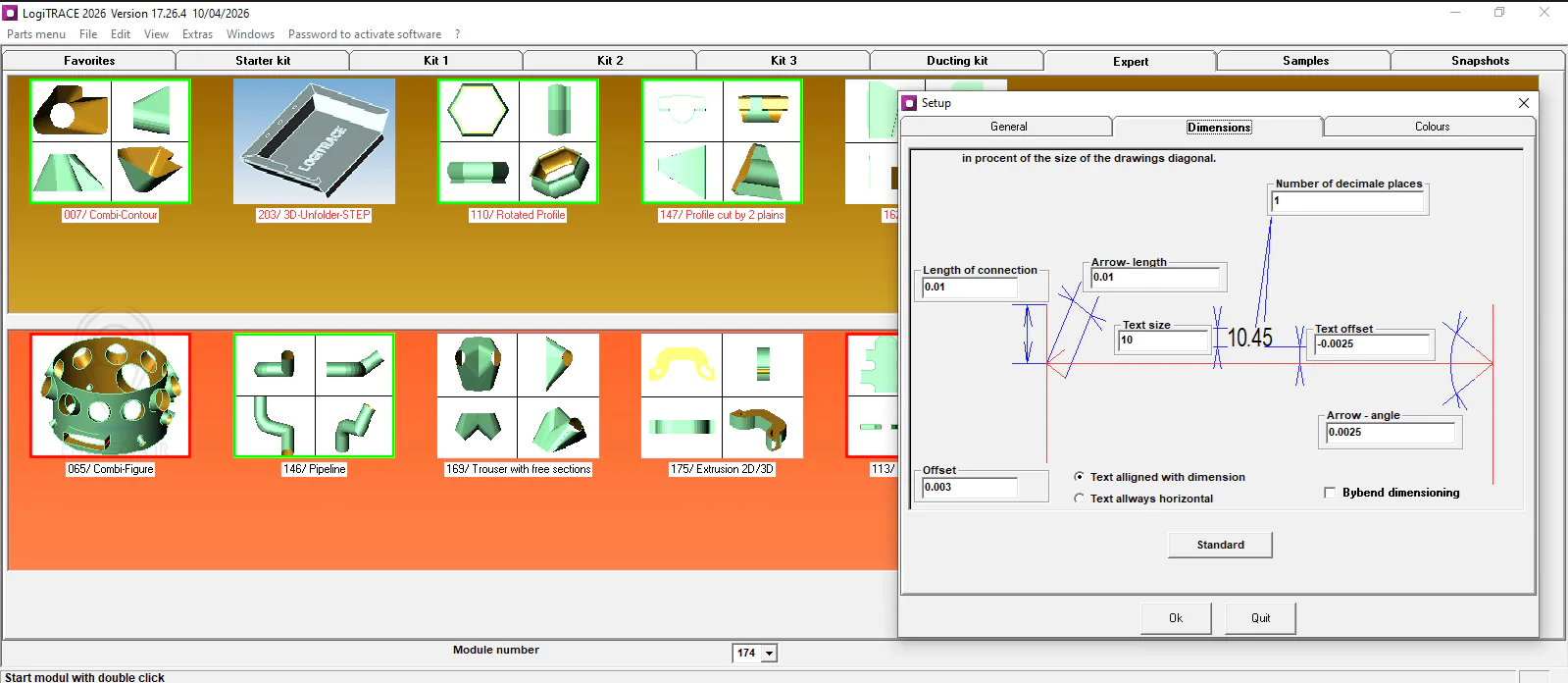This screenshot has height=683, width=1568.
Task: Click the Number of decimale places field
Action: coord(1347,201)
